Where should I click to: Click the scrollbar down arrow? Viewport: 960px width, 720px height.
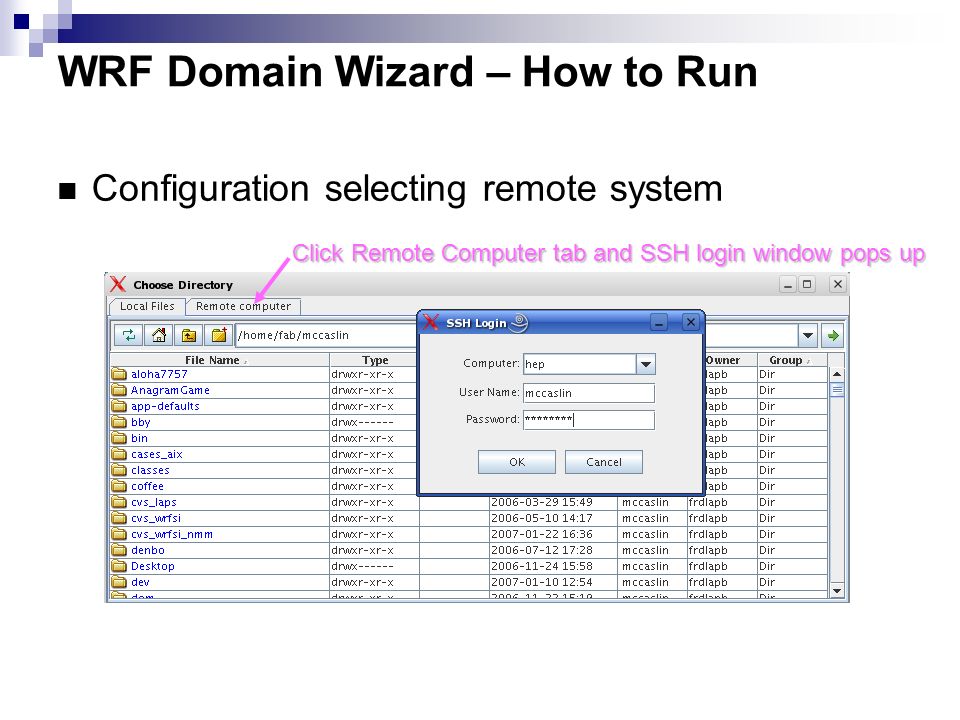(x=837, y=591)
